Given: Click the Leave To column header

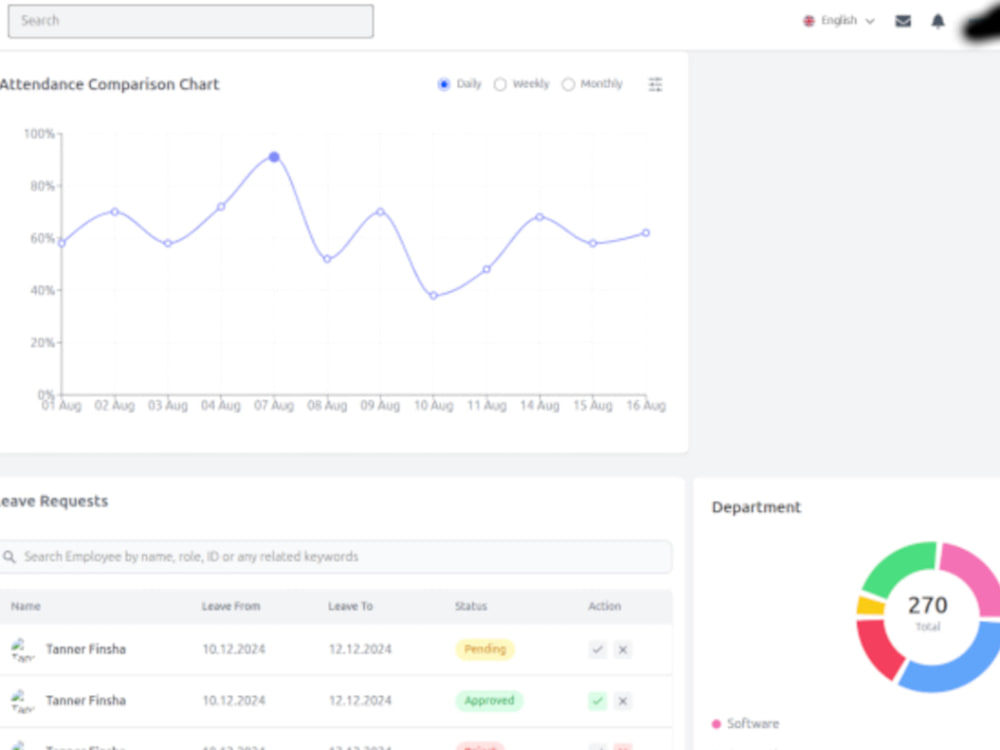Looking at the screenshot, I should click(x=350, y=607).
